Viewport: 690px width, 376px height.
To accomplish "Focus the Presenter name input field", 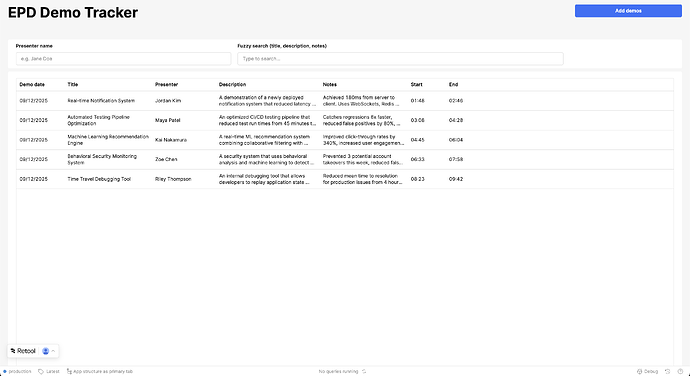I will (123, 59).
